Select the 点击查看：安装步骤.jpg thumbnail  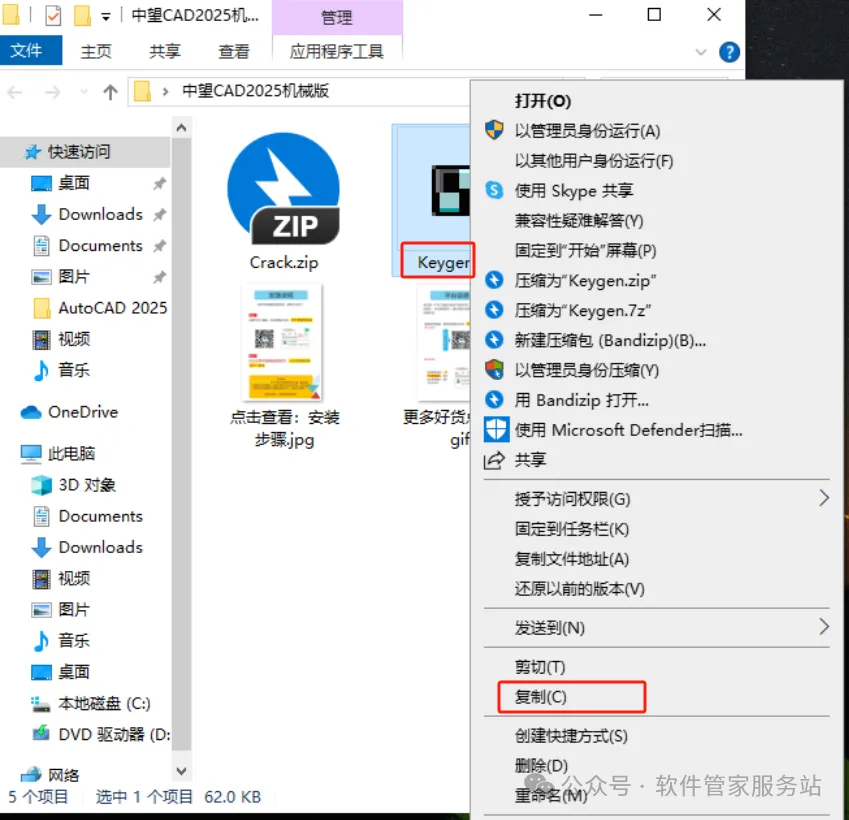tap(284, 343)
